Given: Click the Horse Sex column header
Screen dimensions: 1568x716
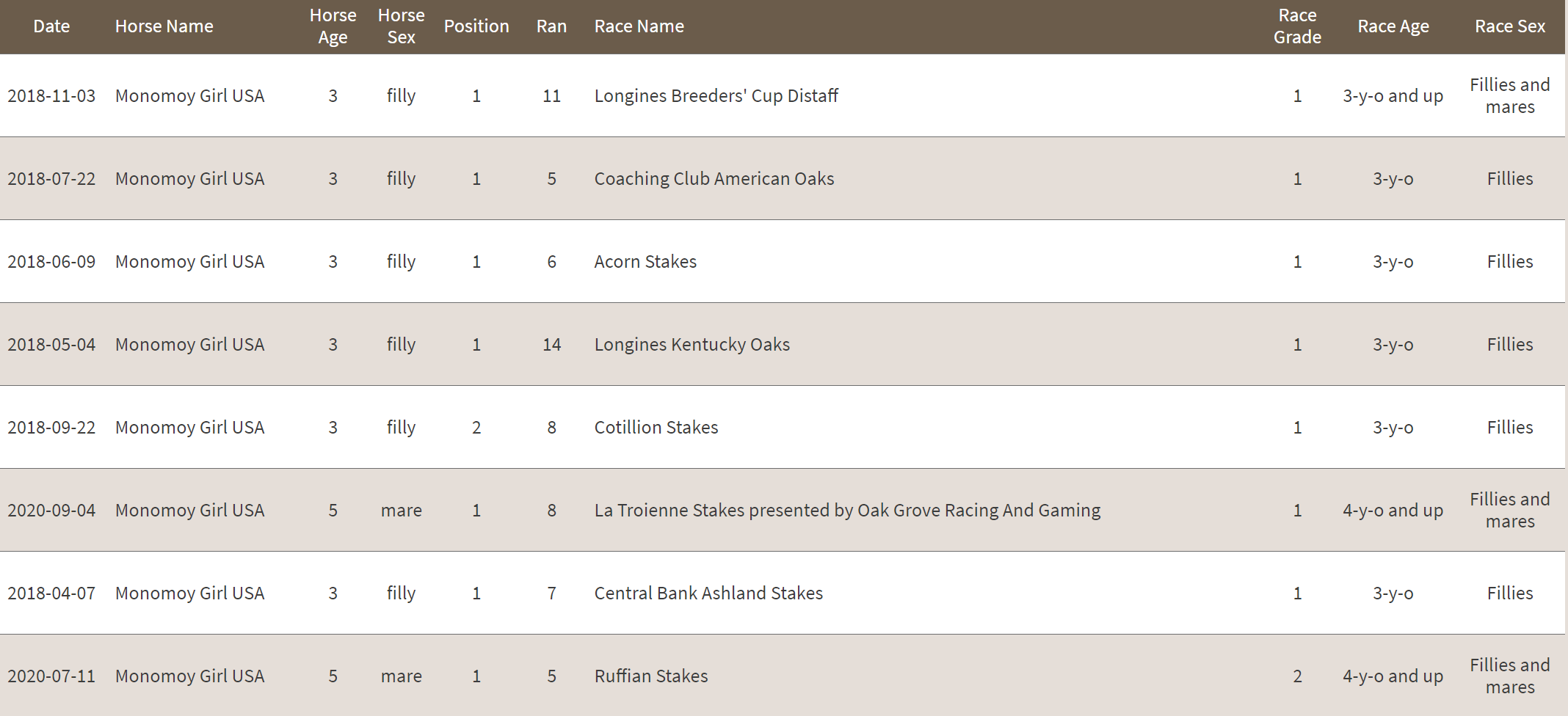Looking at the screenshot, I should click(x=401, y=26).
